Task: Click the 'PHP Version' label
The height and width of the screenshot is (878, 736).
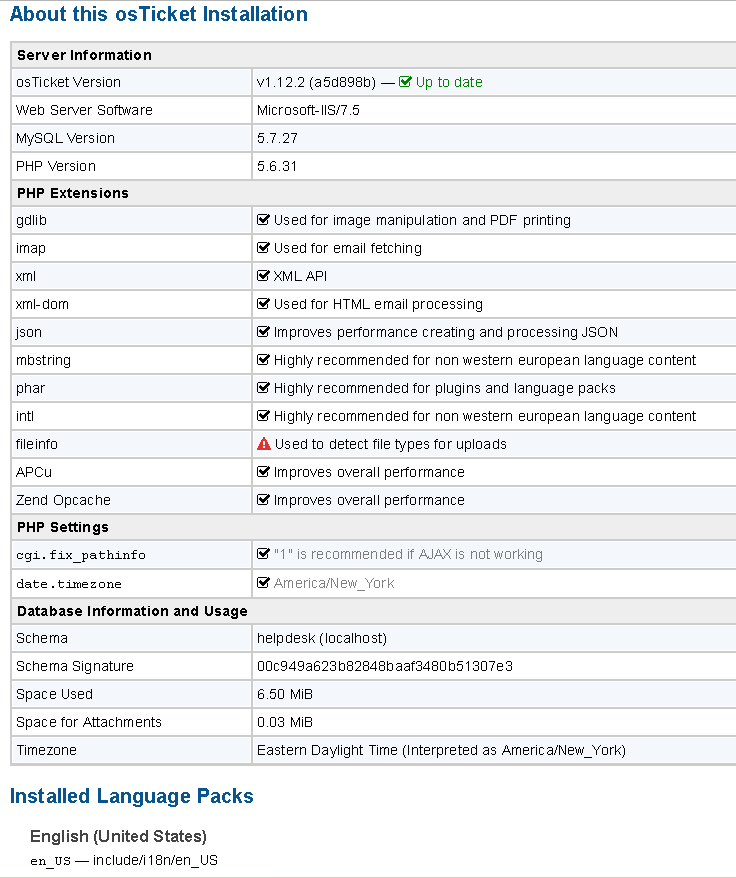Action: [x=55, y=166]
